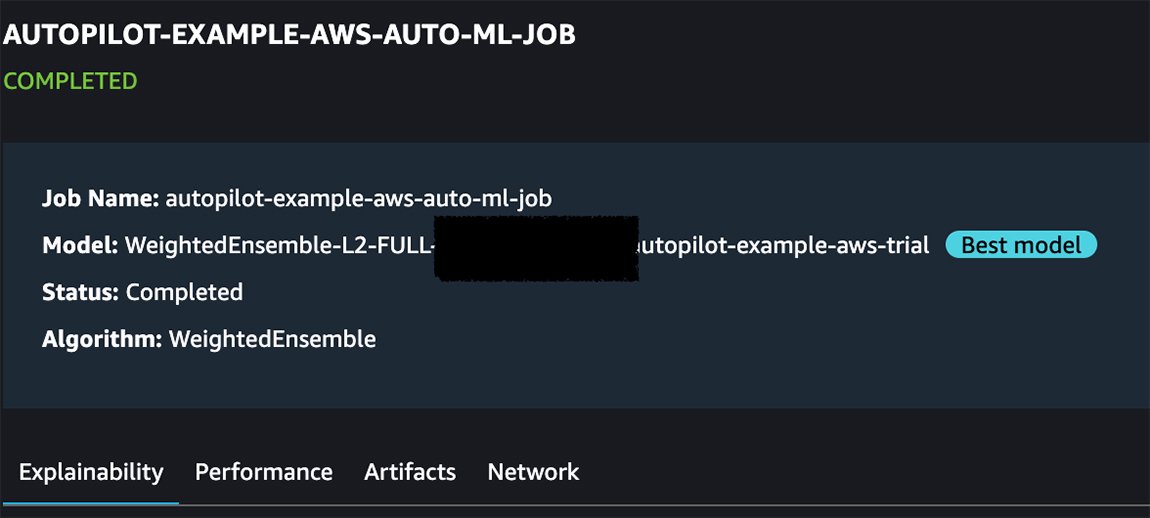
Task: Click the Status field label
Action: (x=81, y=292)
